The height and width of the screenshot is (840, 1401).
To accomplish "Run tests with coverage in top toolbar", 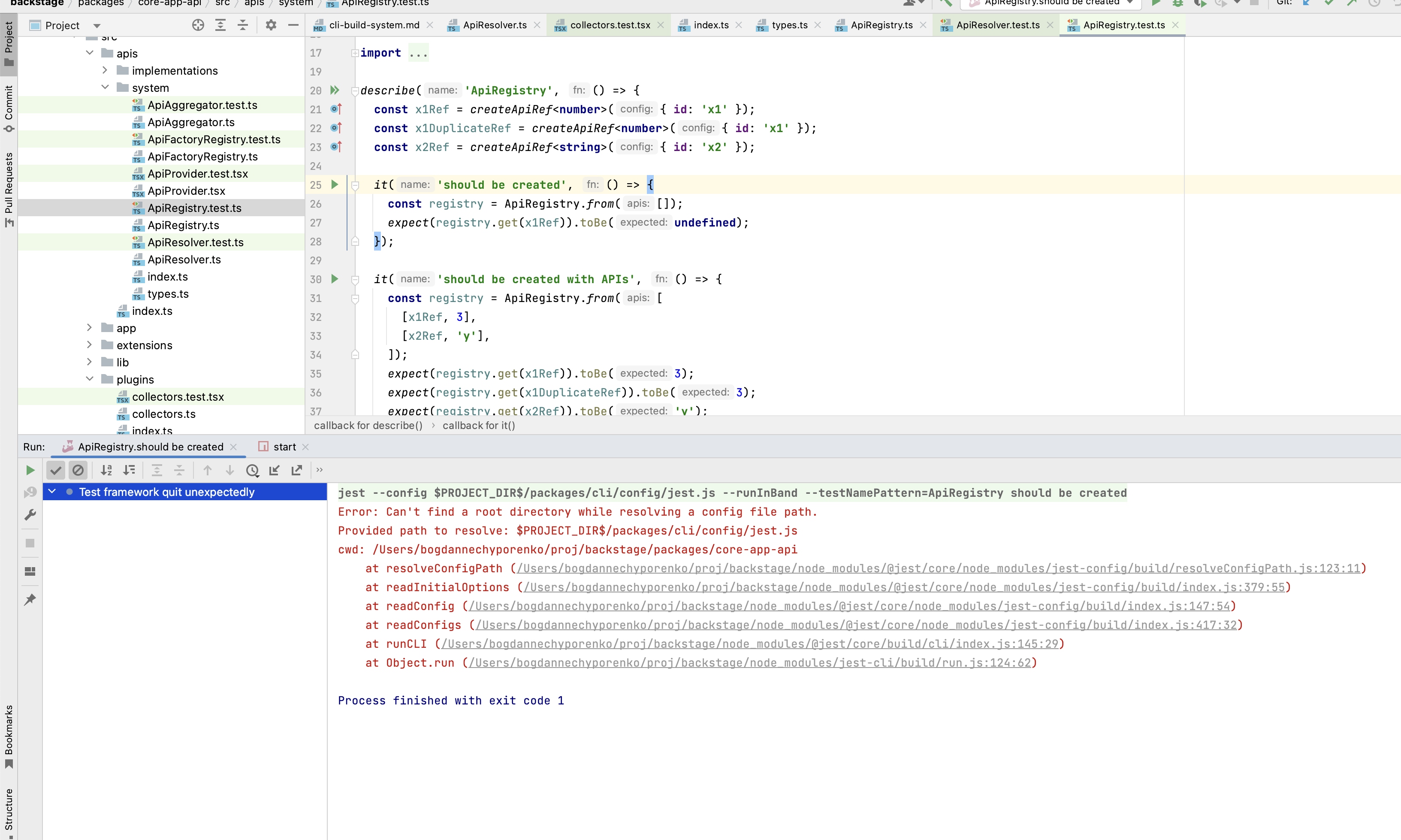I will pyautogui.click(x=1200, y=3).
